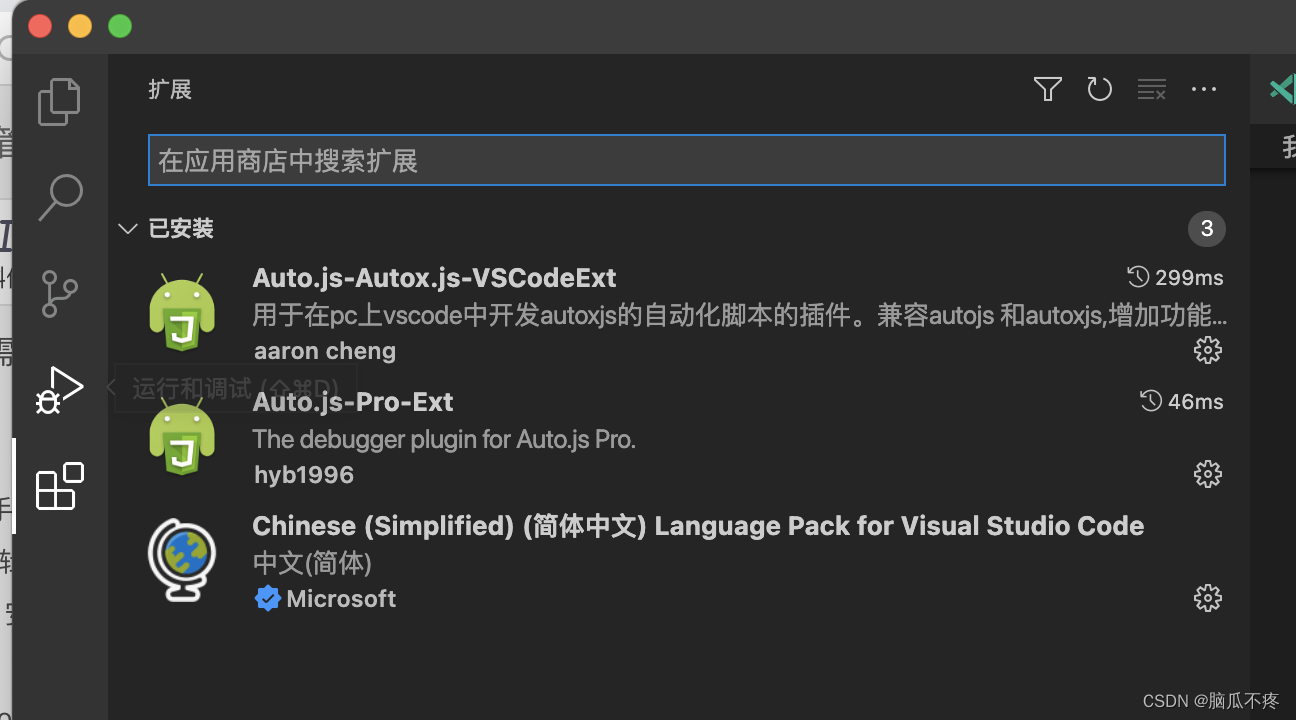Image resolution: width=1296 pixels, height=720 pixels.
Task: Open the Source Control view
Action: pos(59,293)
